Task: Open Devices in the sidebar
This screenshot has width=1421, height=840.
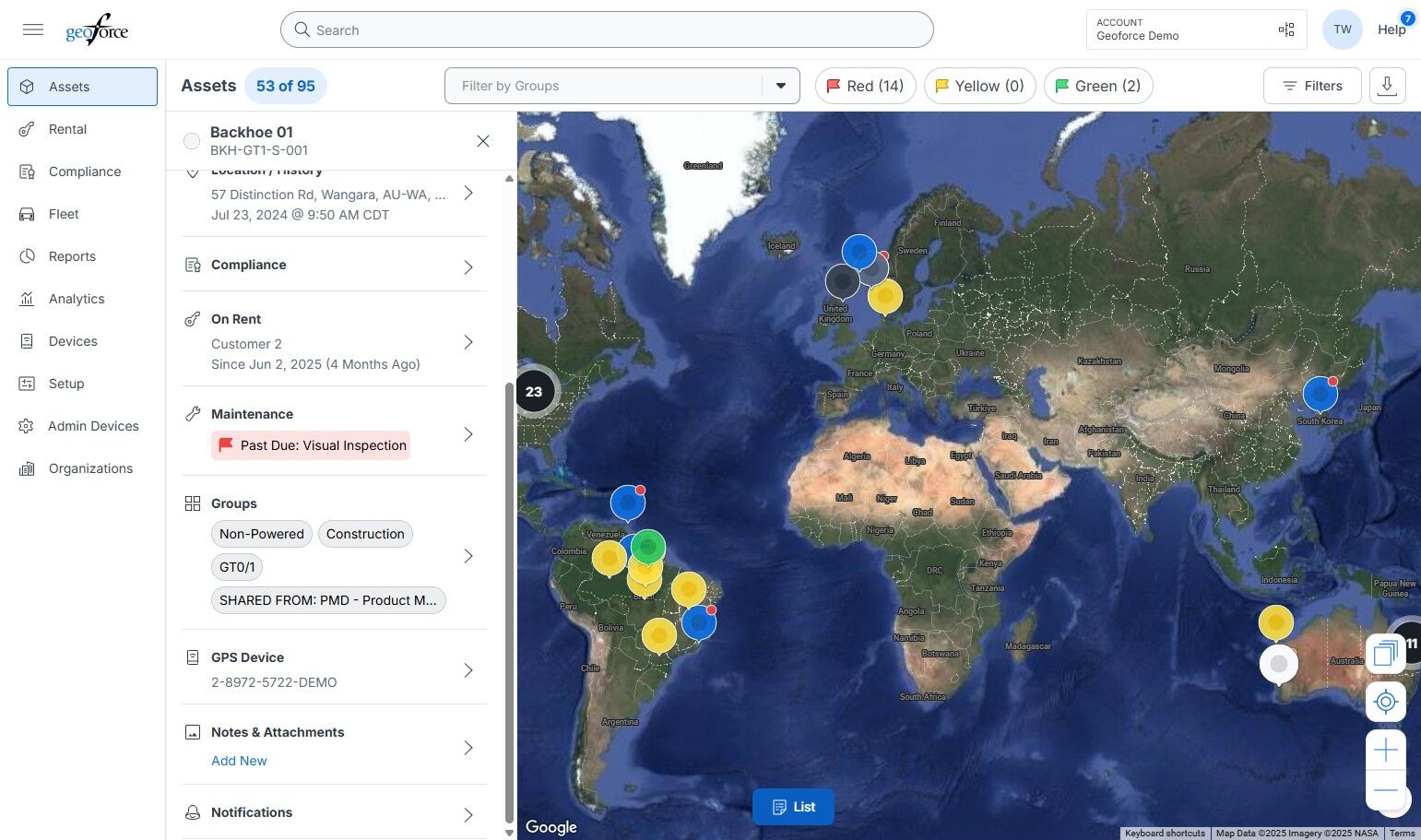Action: click(82, 341)
